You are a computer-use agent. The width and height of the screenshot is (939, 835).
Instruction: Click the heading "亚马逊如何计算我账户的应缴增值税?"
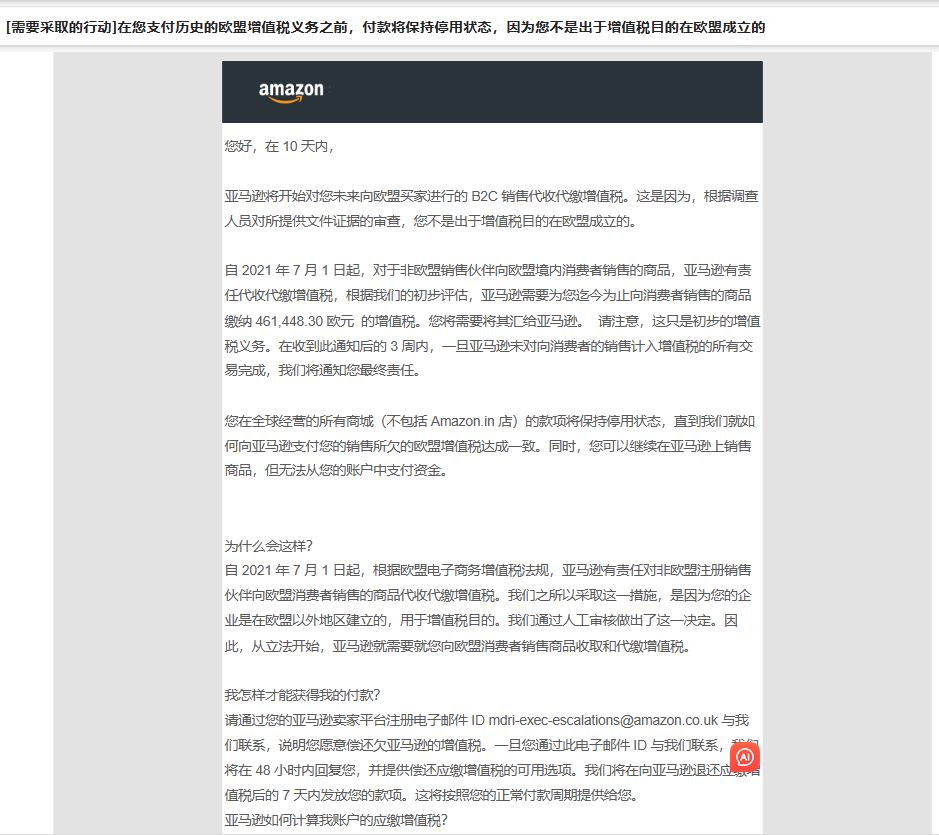point(336,821)
